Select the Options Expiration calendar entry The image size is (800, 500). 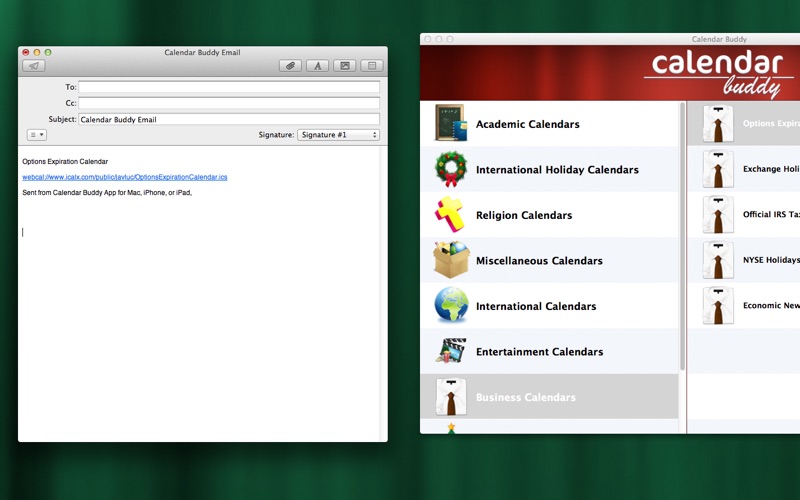point(744,123)
